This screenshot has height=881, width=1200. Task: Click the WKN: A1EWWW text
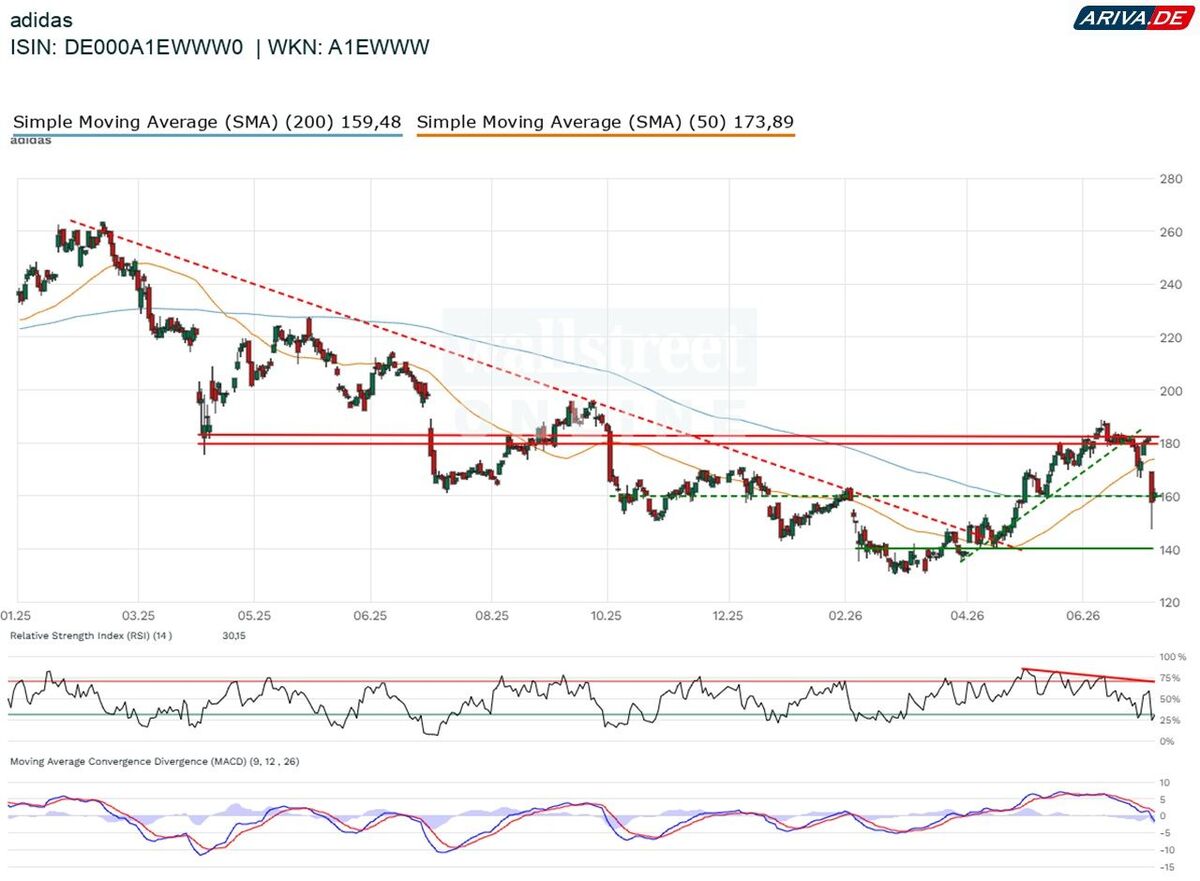350,47
